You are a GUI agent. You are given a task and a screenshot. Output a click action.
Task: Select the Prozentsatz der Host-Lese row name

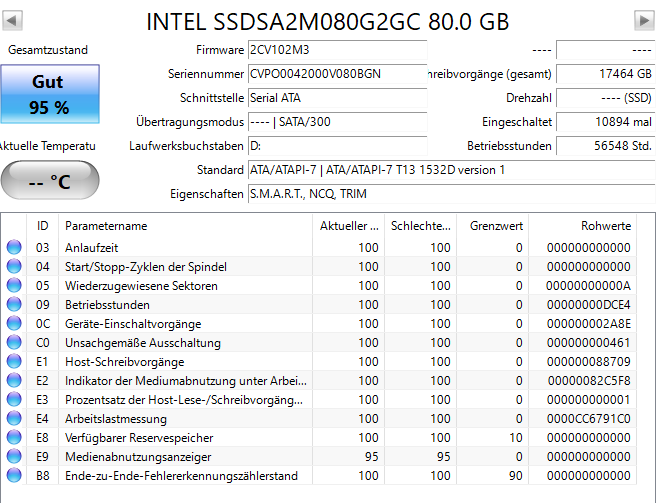[x=184, y=400]
